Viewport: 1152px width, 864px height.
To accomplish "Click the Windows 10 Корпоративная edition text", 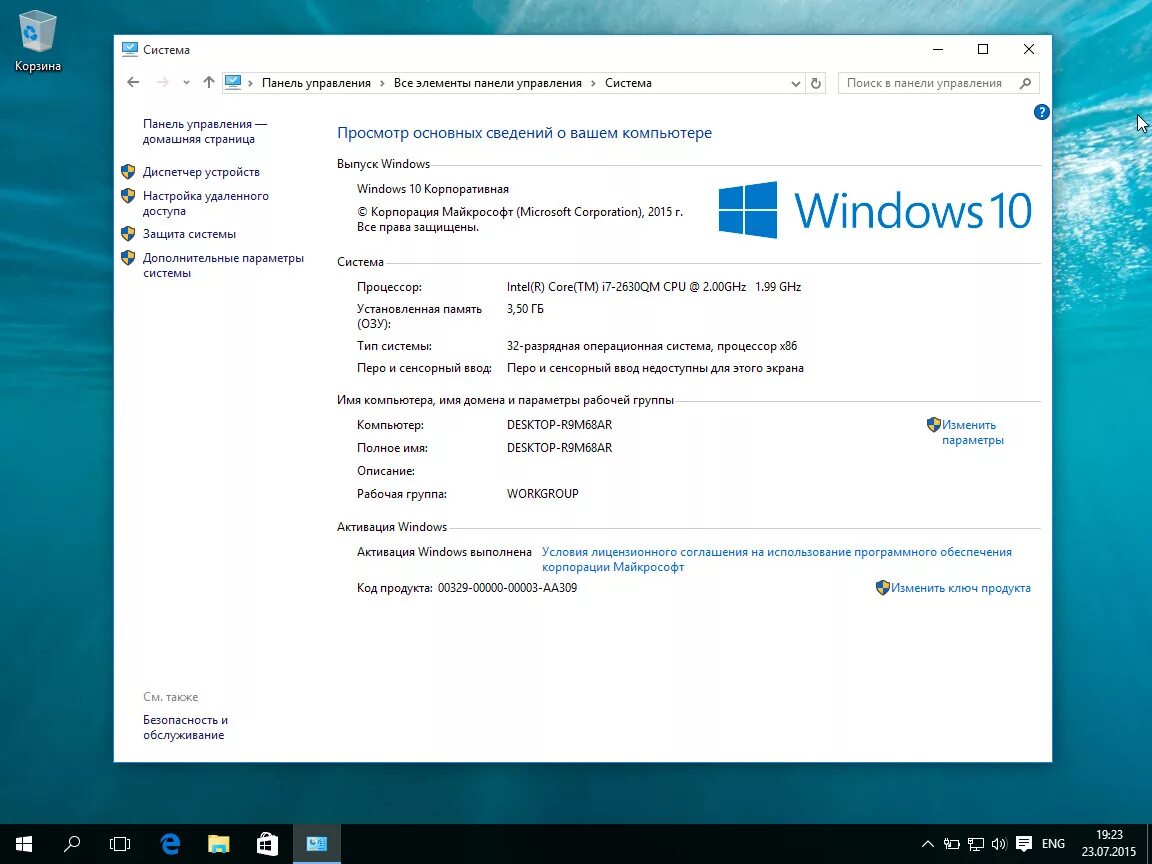I will coord(433,189).
